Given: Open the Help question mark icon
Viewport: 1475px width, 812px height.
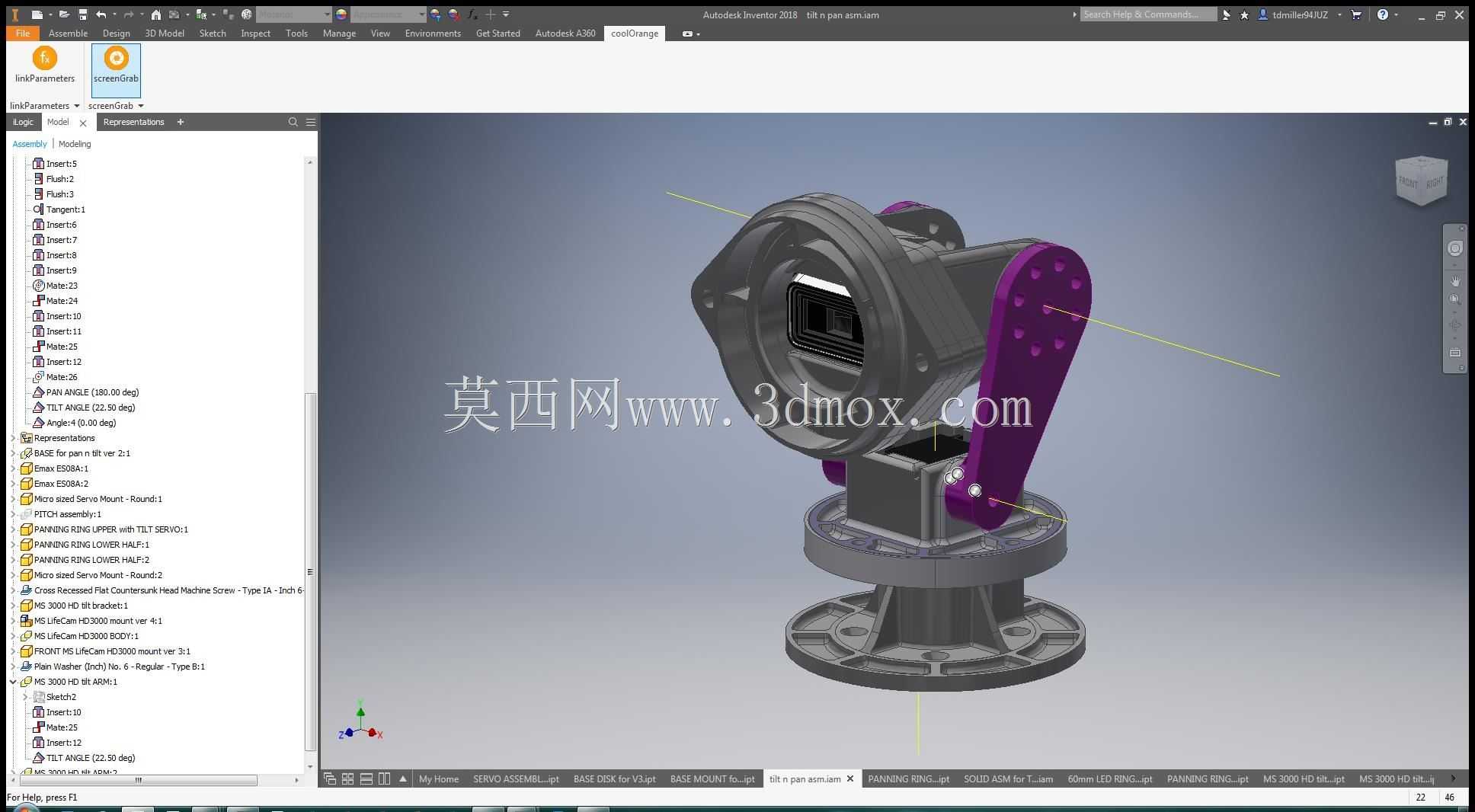Looking at the screenshot, I should pyautogui.click(x=1383, y=14).
